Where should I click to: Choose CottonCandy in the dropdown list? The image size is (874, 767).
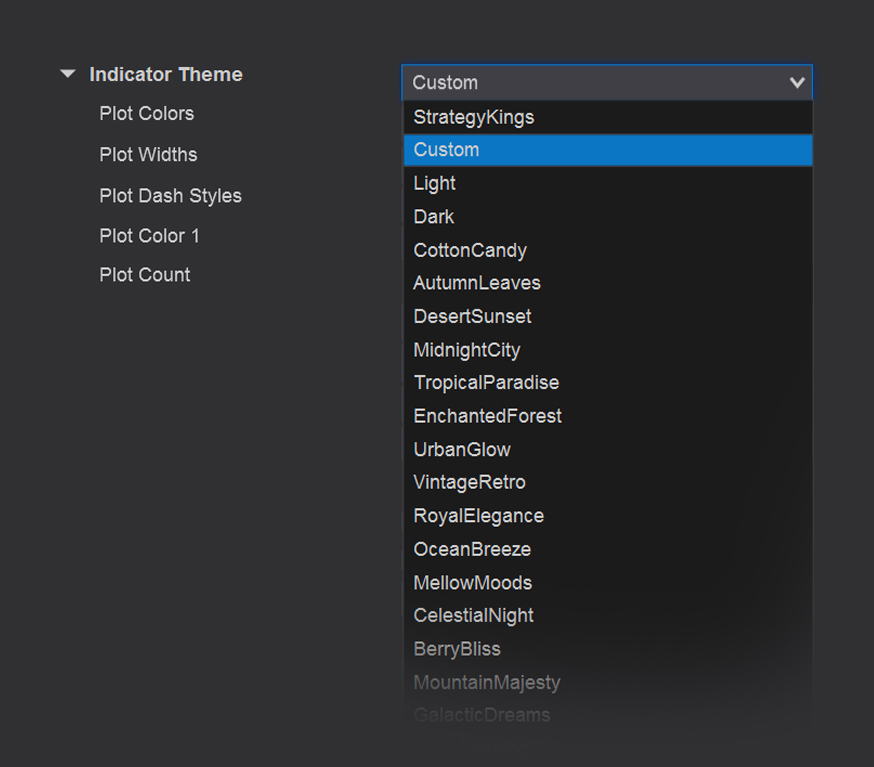[470, 250]
